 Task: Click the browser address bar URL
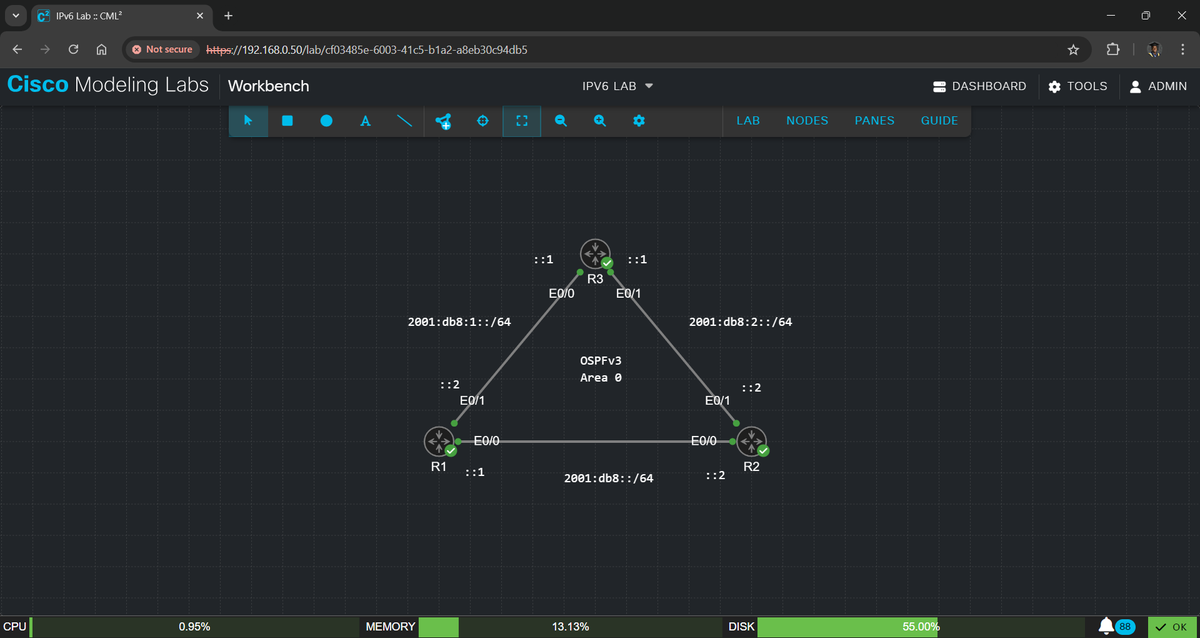point(367,49)
